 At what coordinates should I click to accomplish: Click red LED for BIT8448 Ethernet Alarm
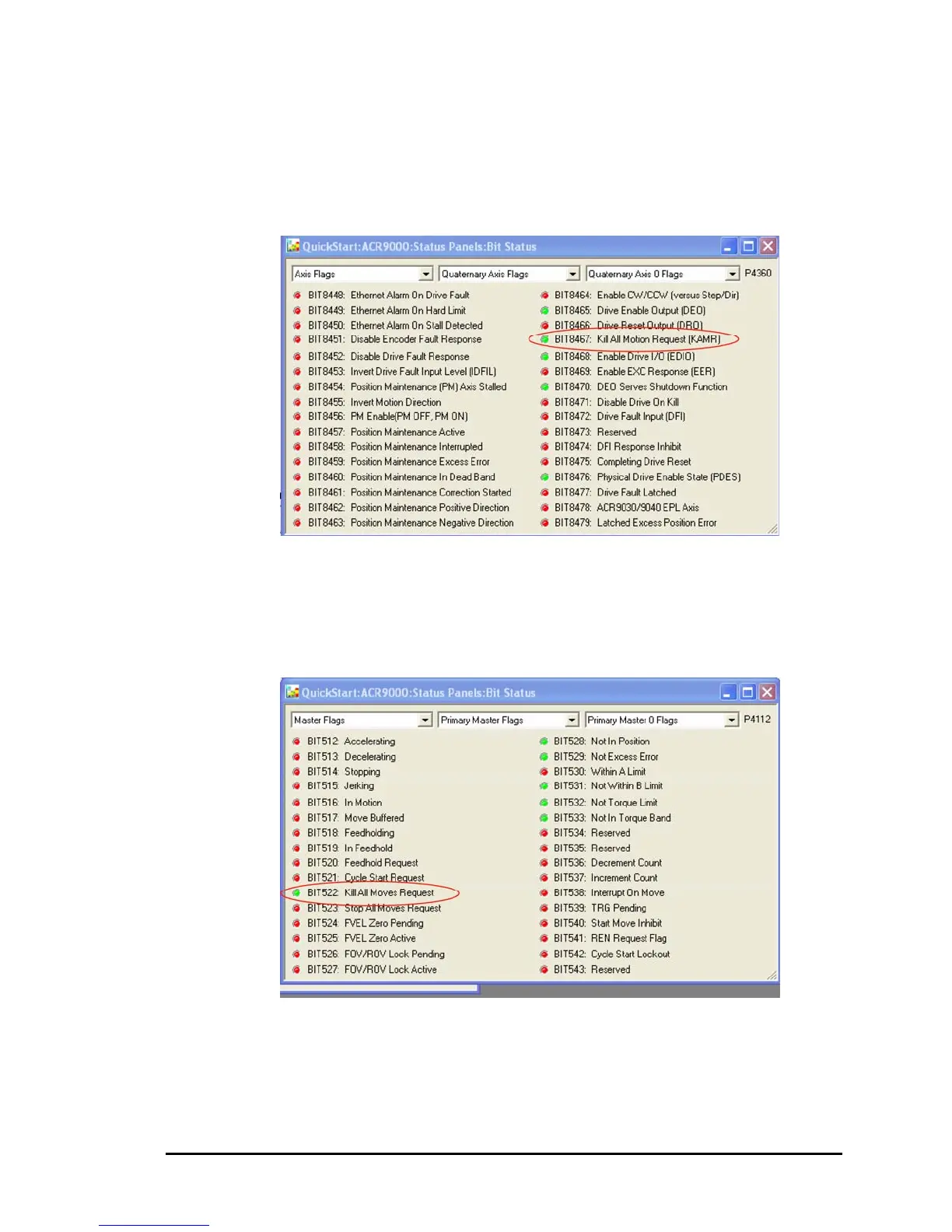[x=297, y=295]
